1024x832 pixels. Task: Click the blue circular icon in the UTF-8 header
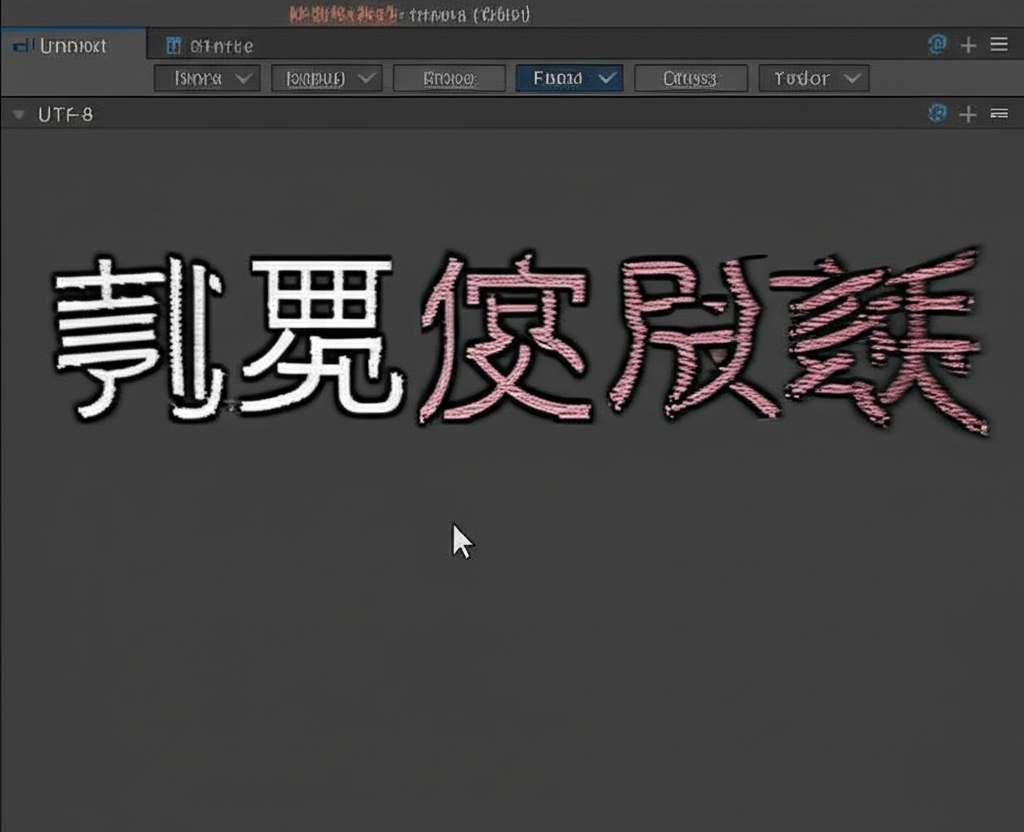938,113
